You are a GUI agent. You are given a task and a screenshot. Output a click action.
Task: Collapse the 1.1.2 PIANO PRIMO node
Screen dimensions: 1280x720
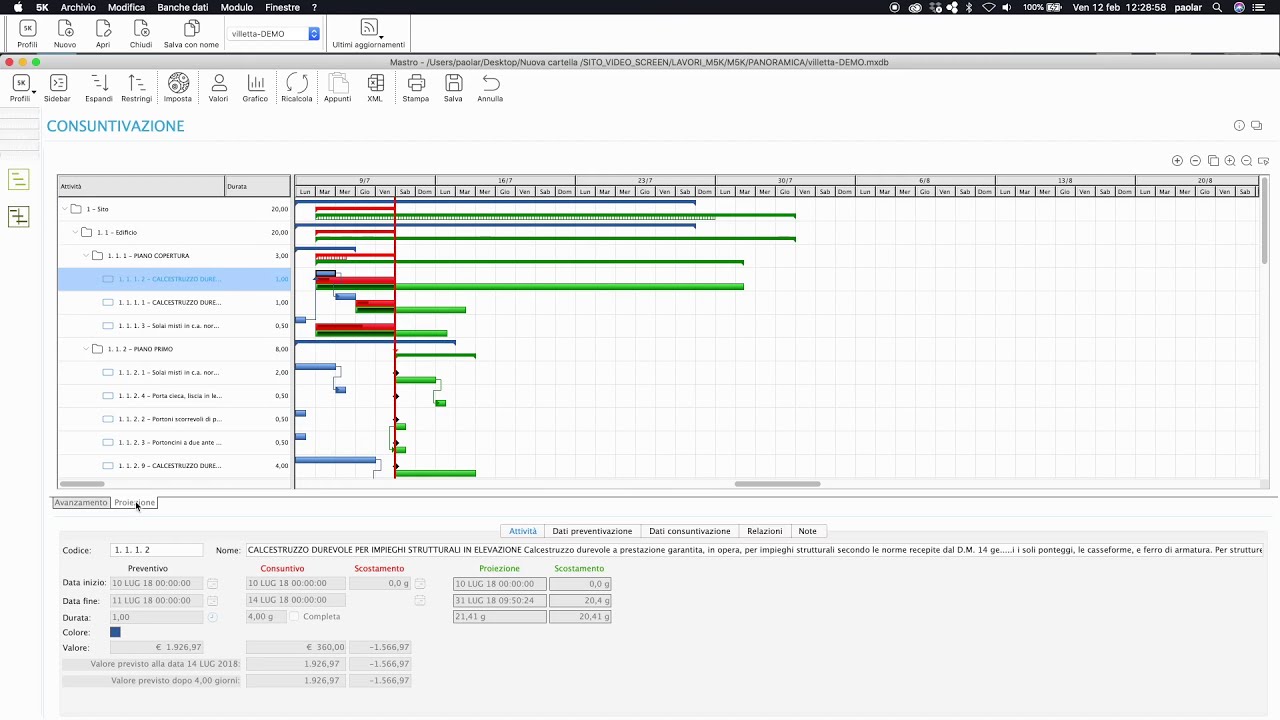[86, 349]
